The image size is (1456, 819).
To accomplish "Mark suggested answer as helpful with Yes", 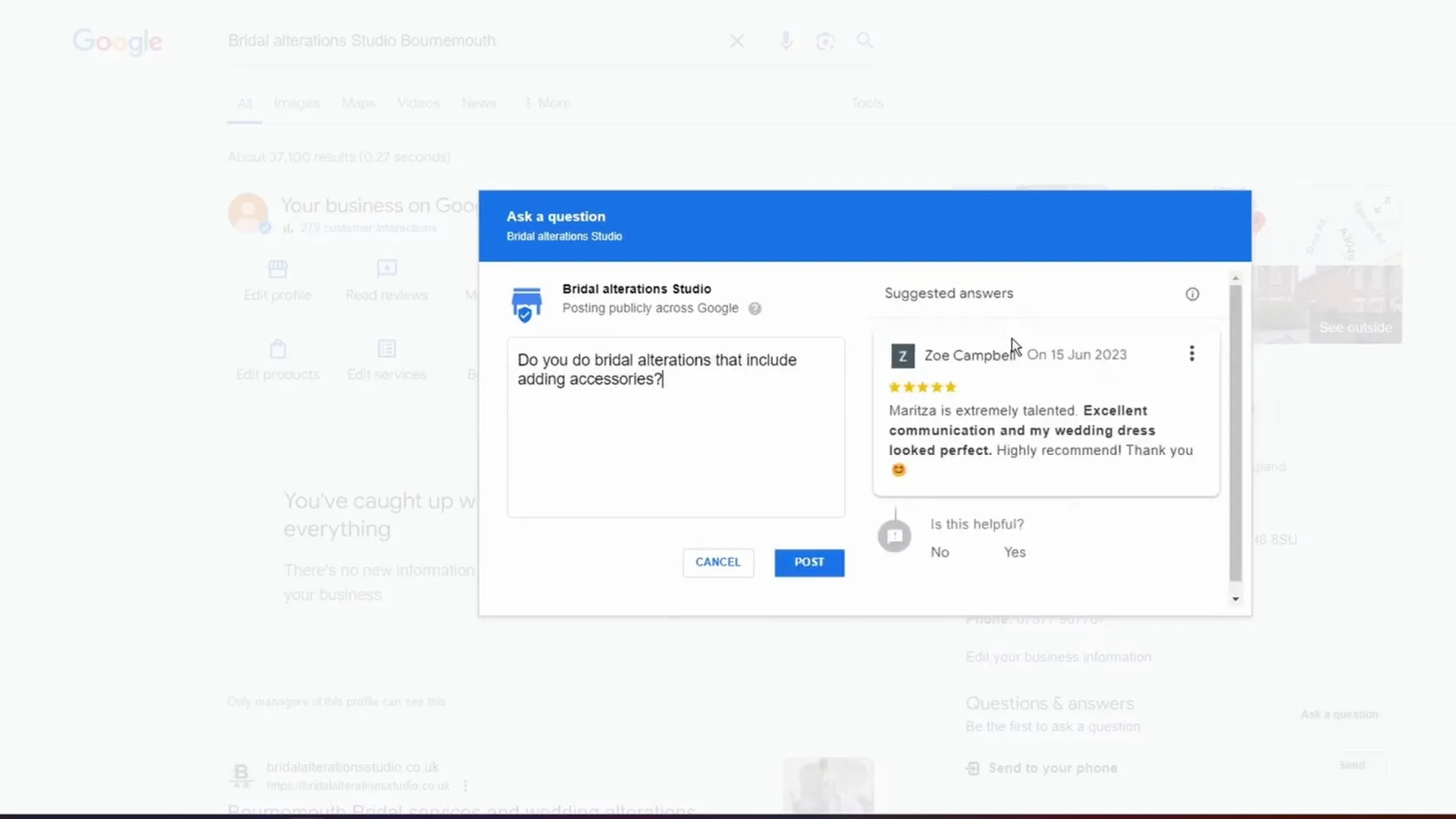I will click(x=1015, y=552).
